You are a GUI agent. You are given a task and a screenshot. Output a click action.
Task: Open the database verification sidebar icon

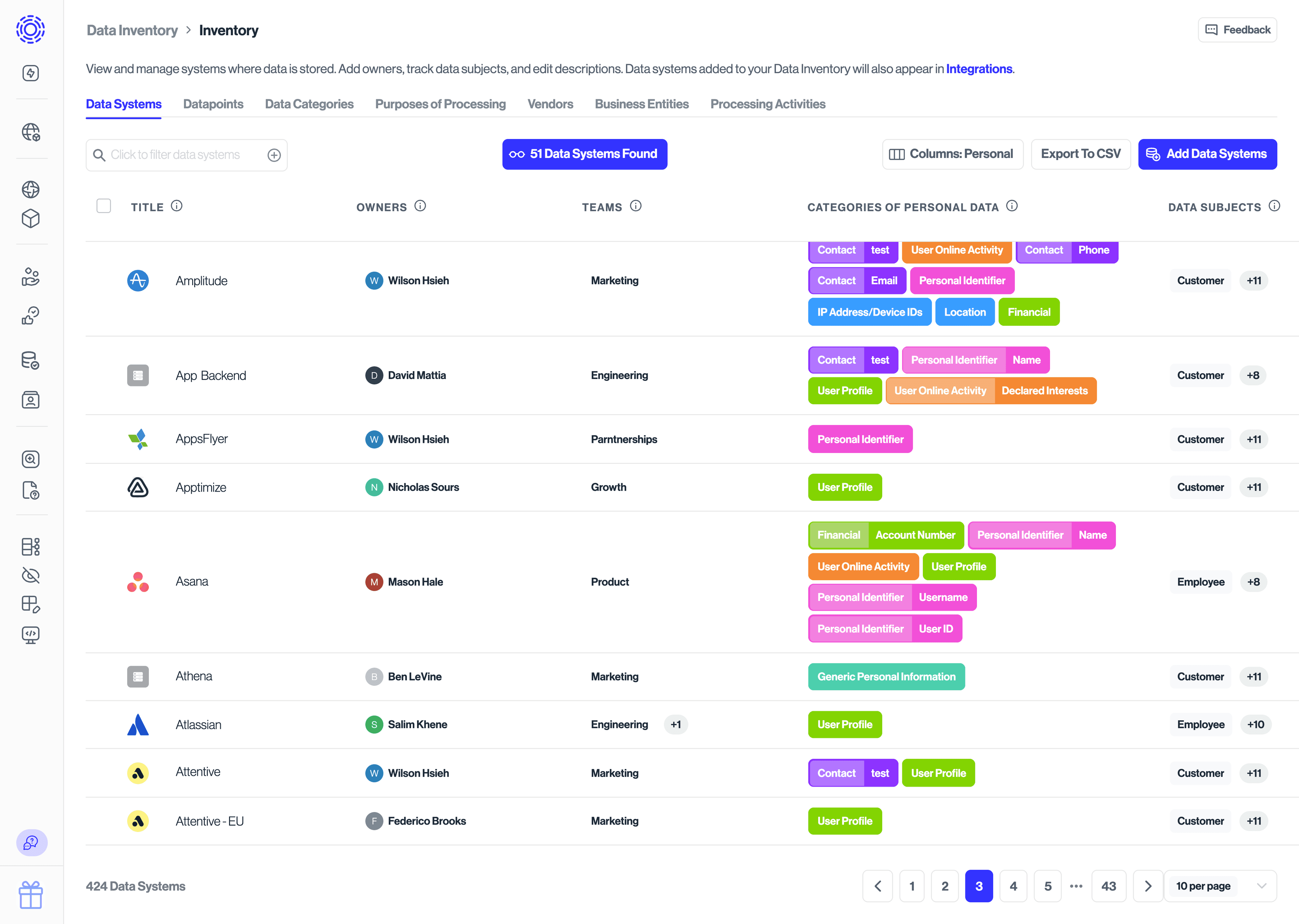31,361
